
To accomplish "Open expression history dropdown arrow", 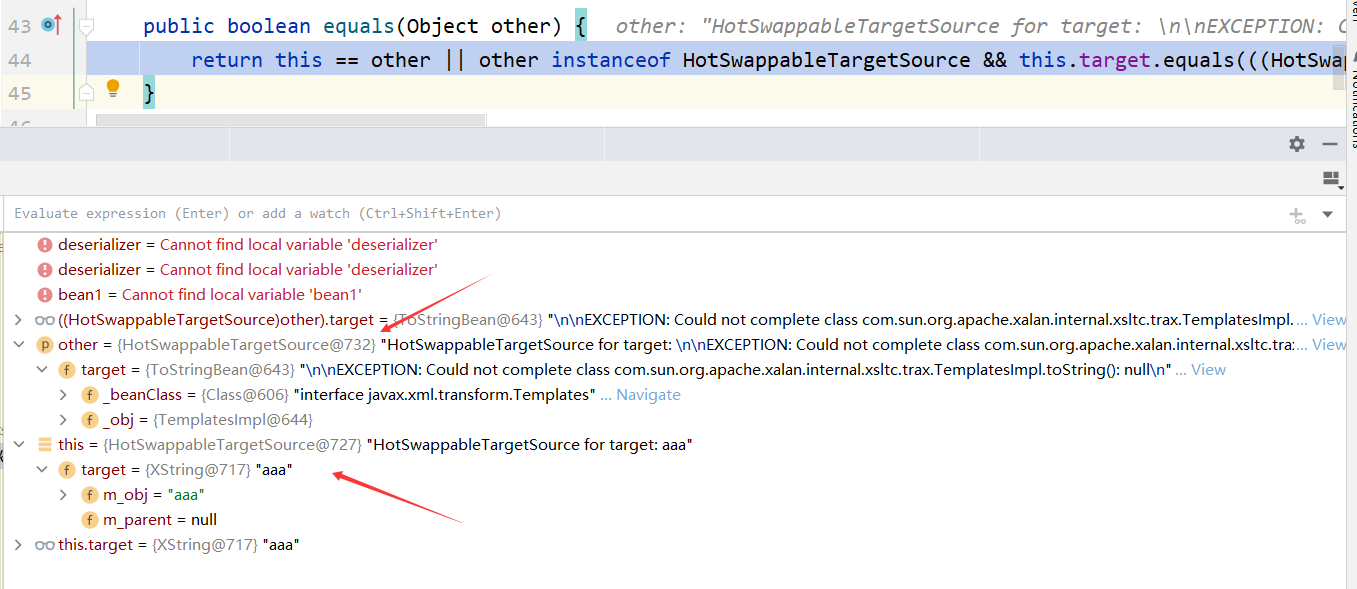I will (1328, 214).
